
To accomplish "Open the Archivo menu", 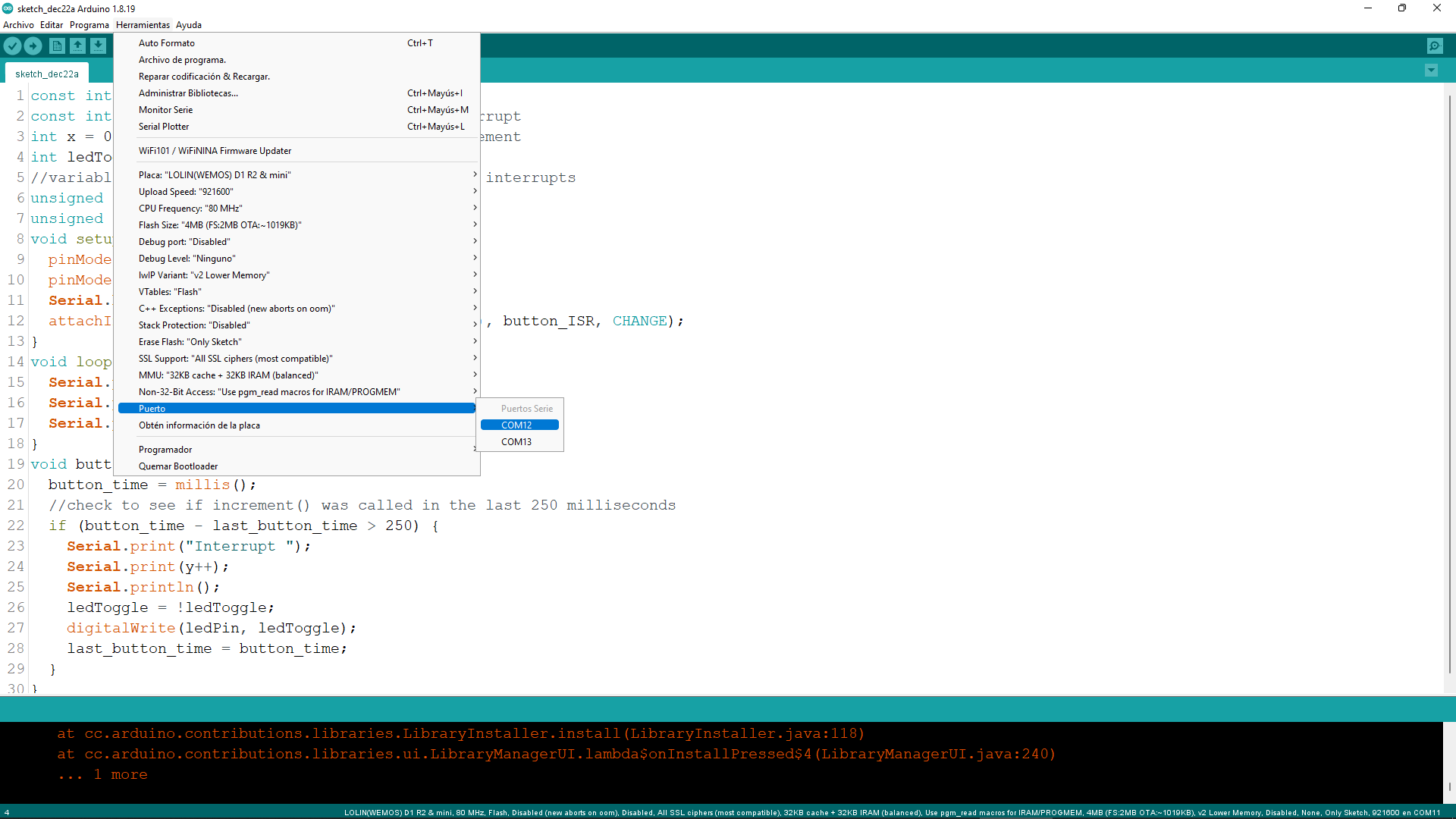I will (18, 25).
